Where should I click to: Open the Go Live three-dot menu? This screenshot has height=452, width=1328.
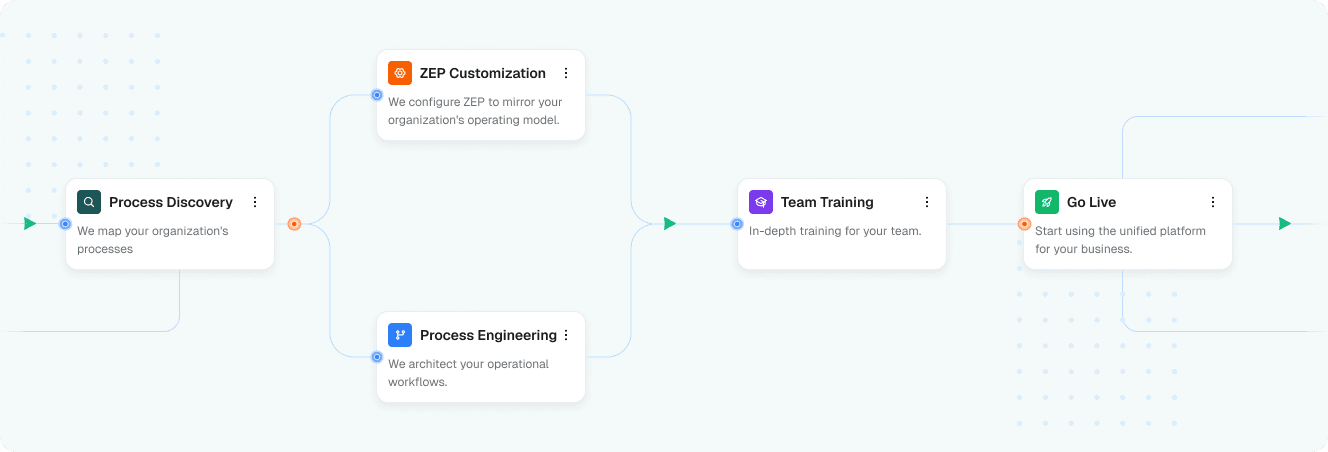[1213, 202]
